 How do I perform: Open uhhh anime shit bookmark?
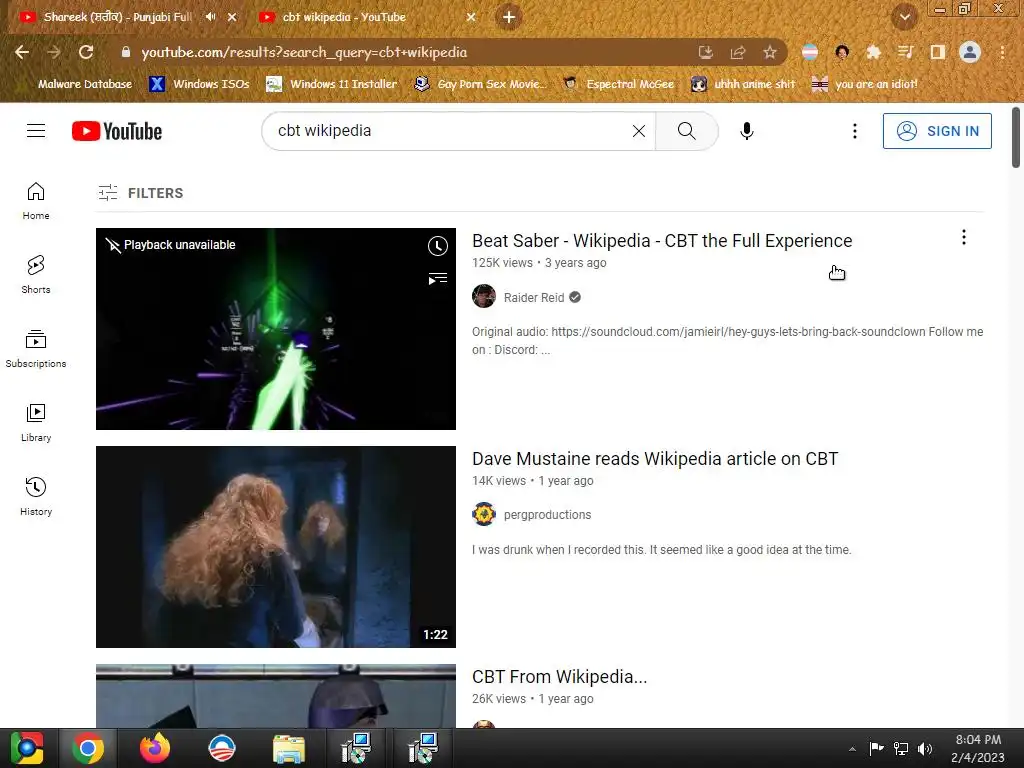[743, 84]
